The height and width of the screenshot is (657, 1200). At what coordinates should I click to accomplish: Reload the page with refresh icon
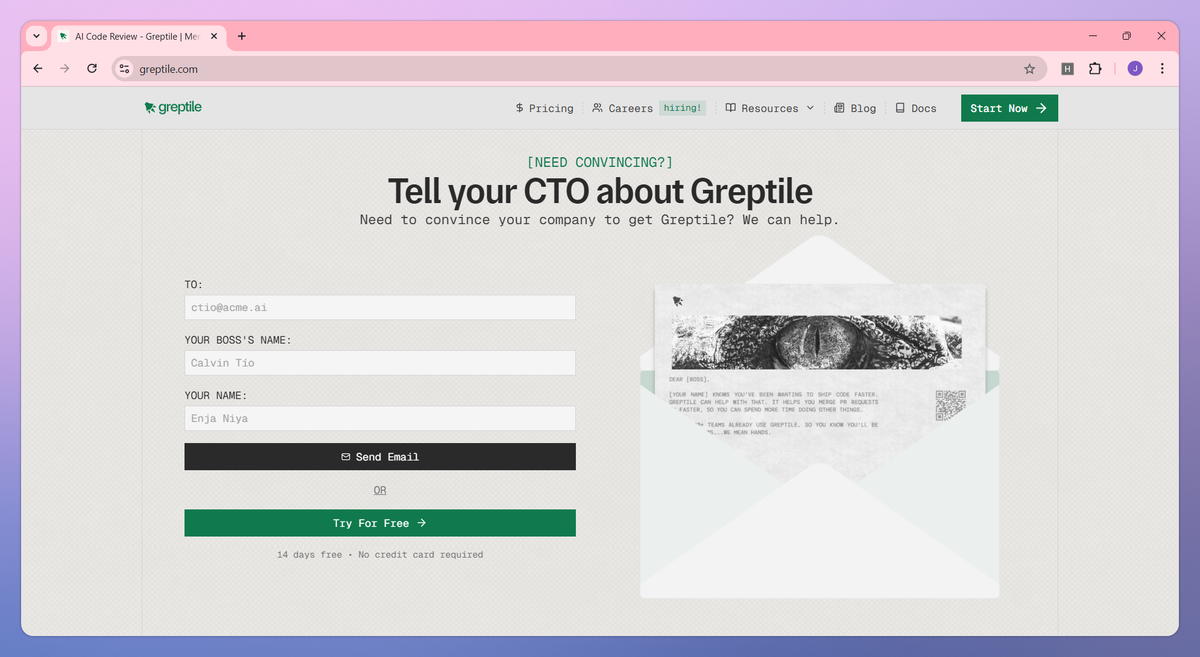click(92, 69)
